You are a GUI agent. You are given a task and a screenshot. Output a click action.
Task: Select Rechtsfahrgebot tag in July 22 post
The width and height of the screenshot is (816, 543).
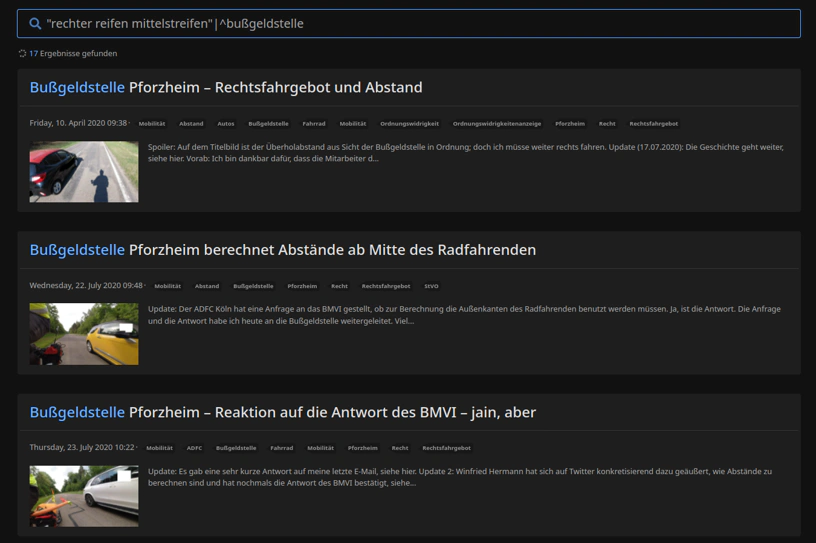tap(386, 286)
